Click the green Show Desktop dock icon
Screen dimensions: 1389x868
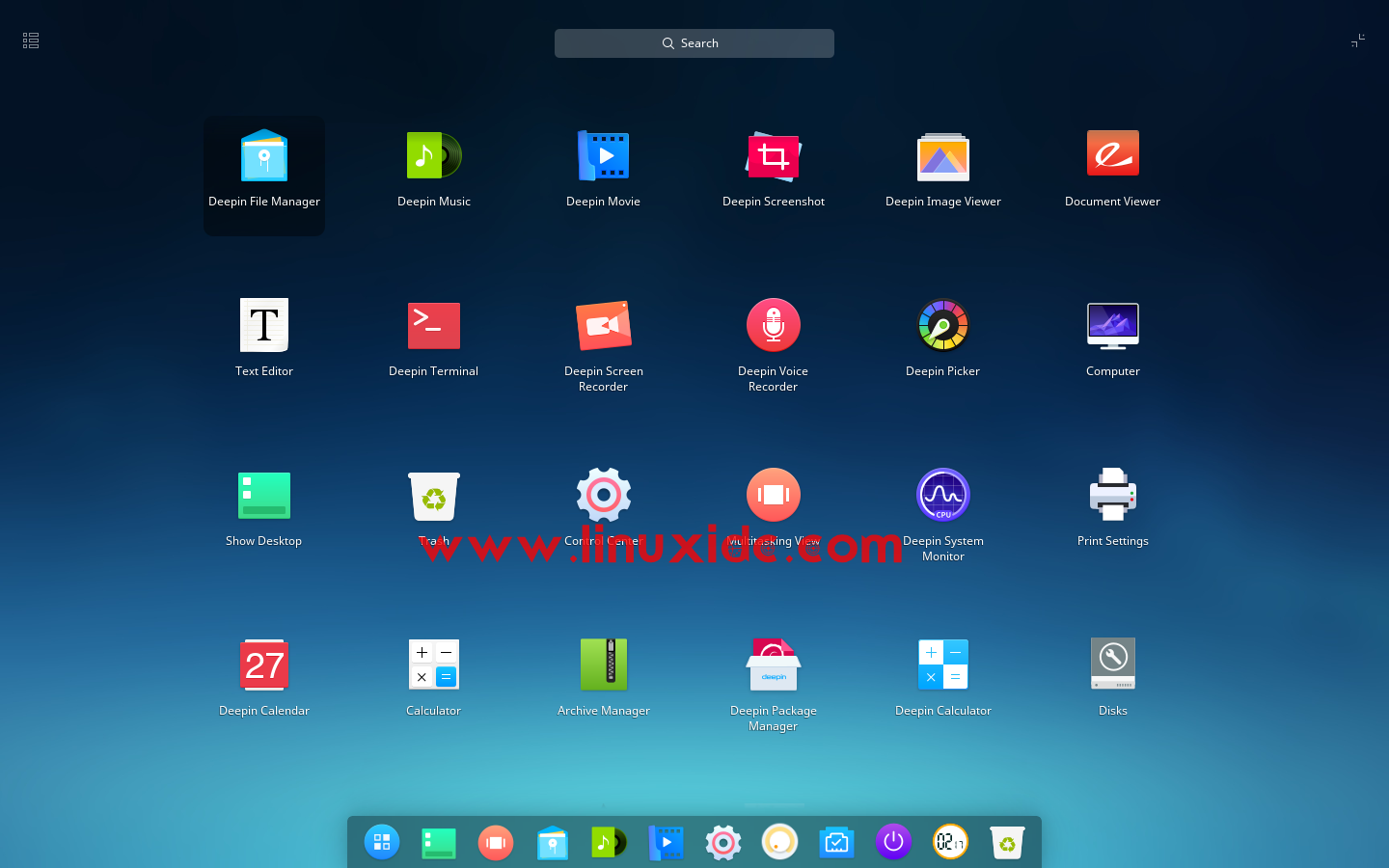(439, 843)
